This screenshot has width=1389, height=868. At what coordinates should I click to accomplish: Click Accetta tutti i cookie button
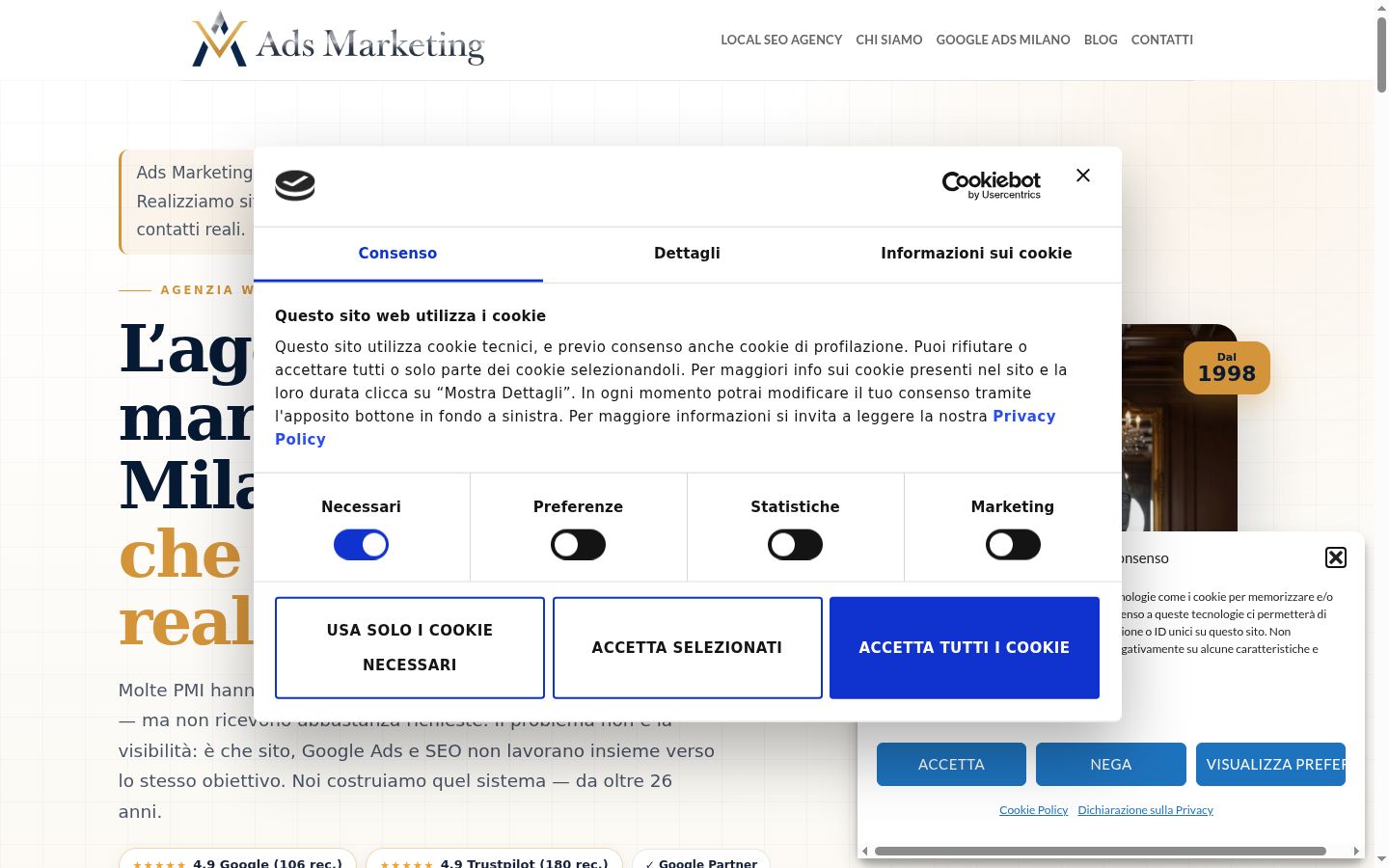click(965, 647)
